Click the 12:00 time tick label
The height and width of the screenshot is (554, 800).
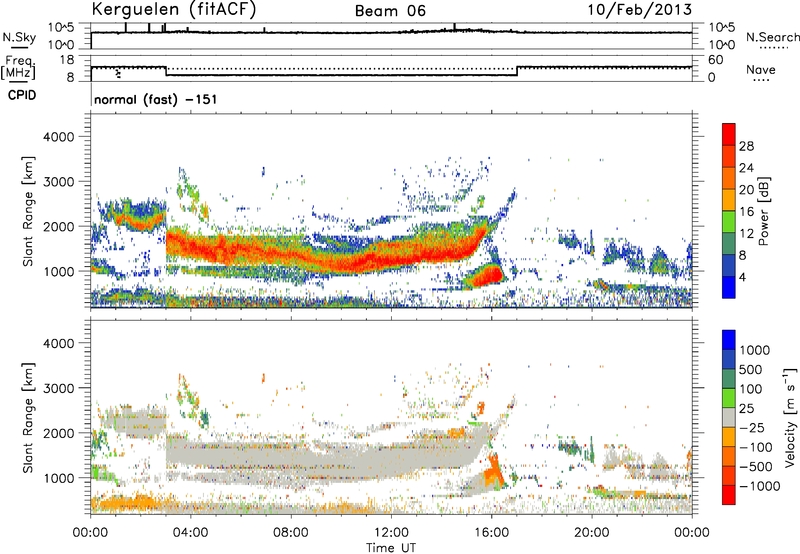tap(391, 533)
